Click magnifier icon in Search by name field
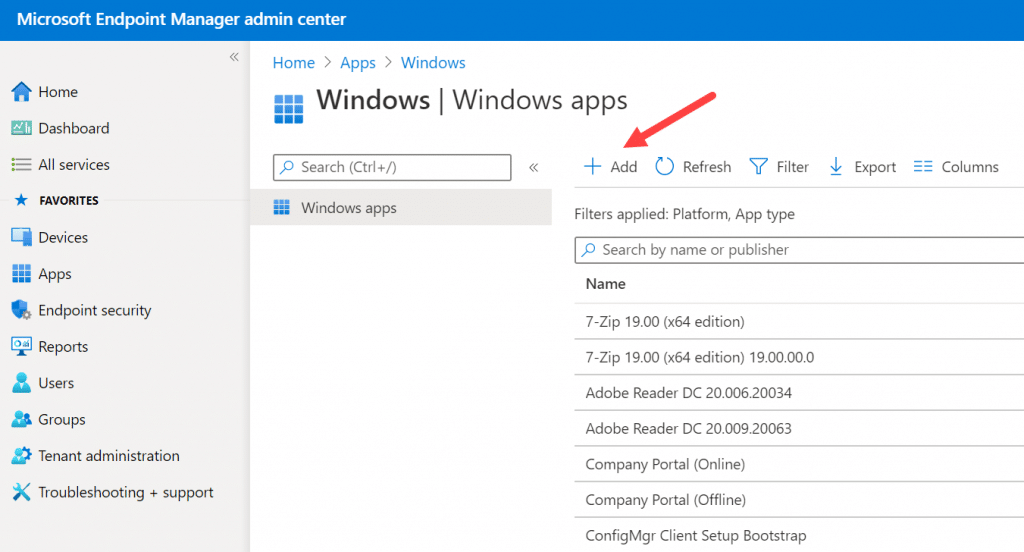 tap(589, 250)
